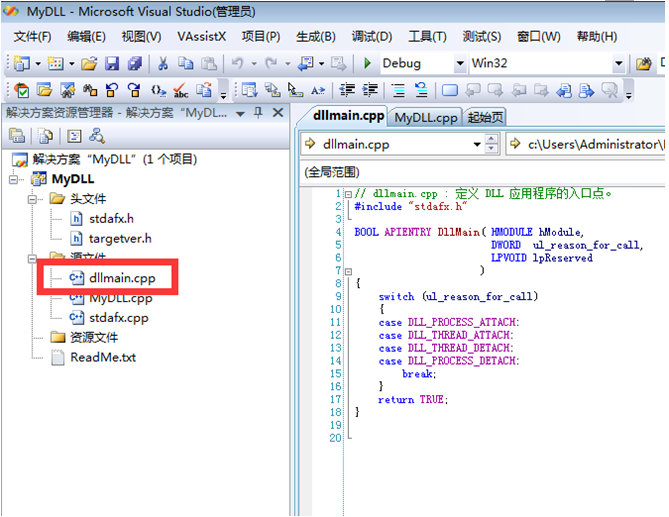
Task: Click the VAssistX spell check abc icon
Action: click(x=181, y=90)
